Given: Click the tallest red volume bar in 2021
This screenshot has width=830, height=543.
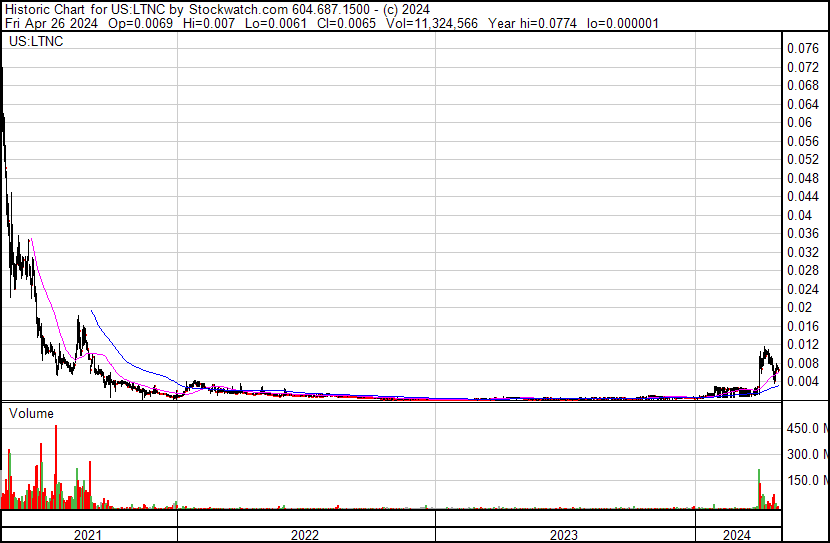Looking at the screenshot, I should click(56, 466).
